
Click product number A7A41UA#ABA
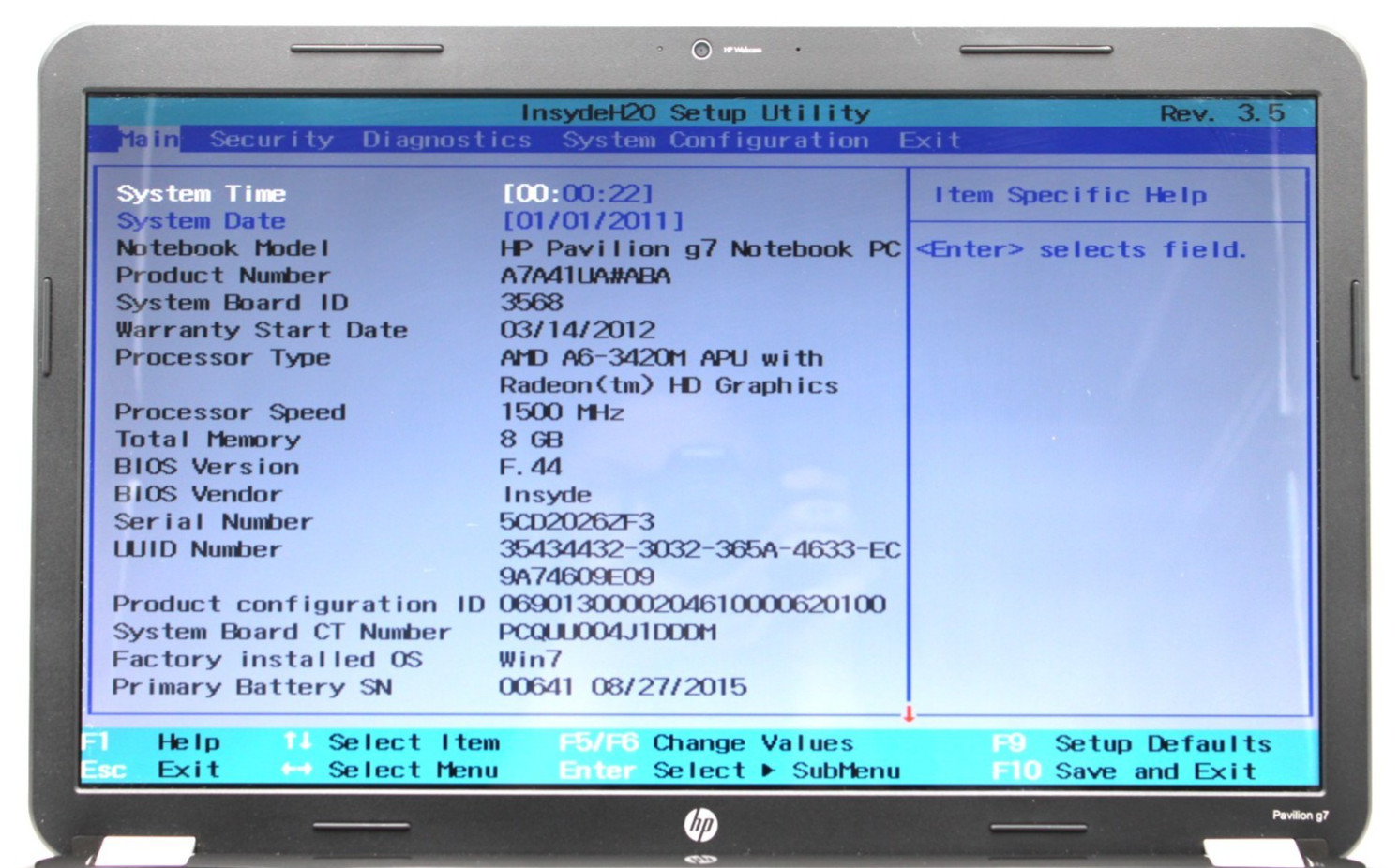(585, 277)
